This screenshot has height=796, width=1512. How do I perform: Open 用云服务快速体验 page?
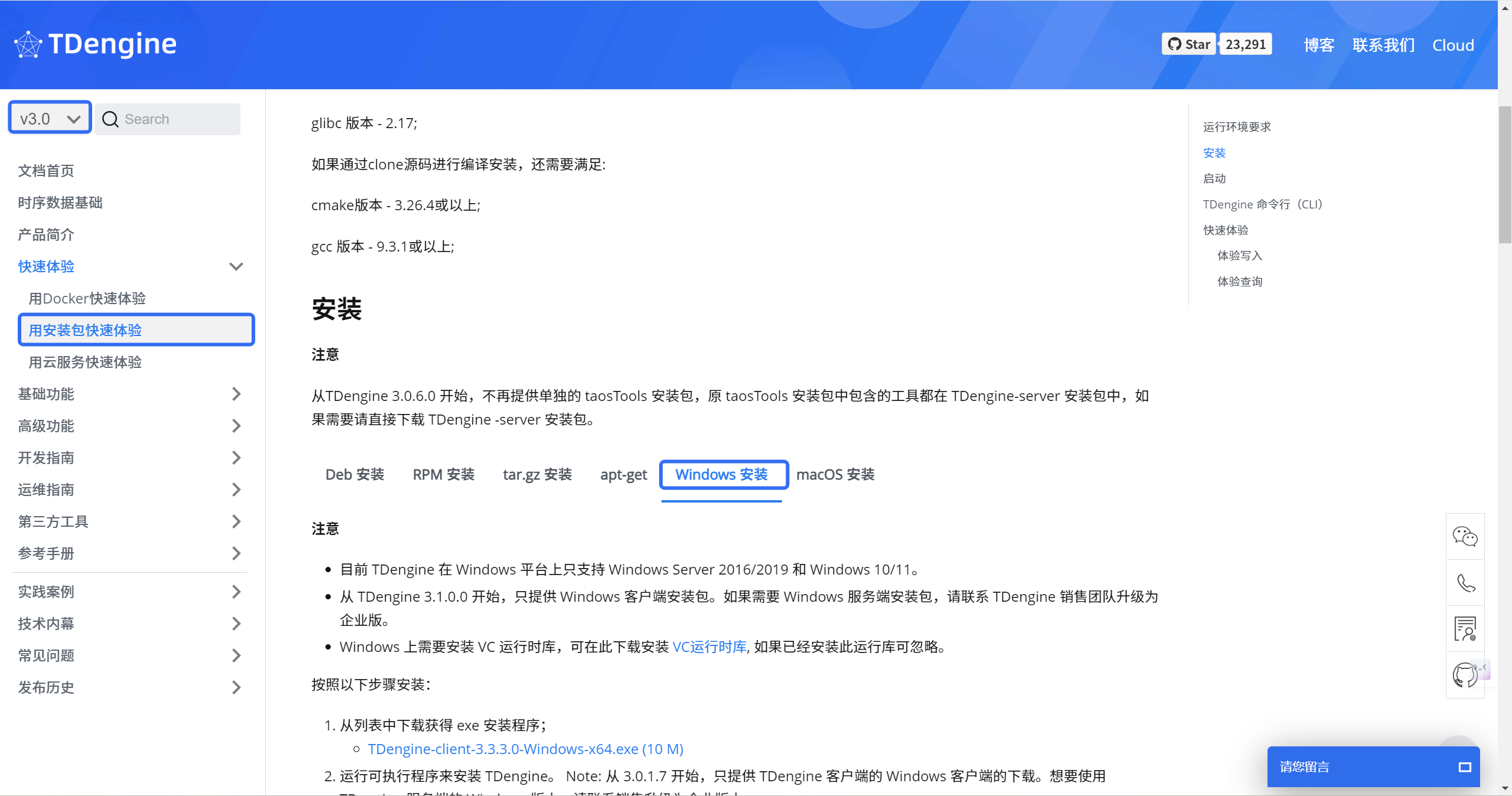[85, 362]
